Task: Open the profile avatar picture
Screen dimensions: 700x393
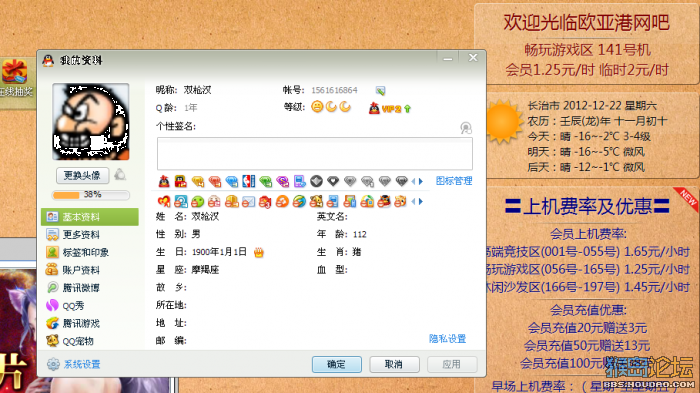Action: coord(91,121)
